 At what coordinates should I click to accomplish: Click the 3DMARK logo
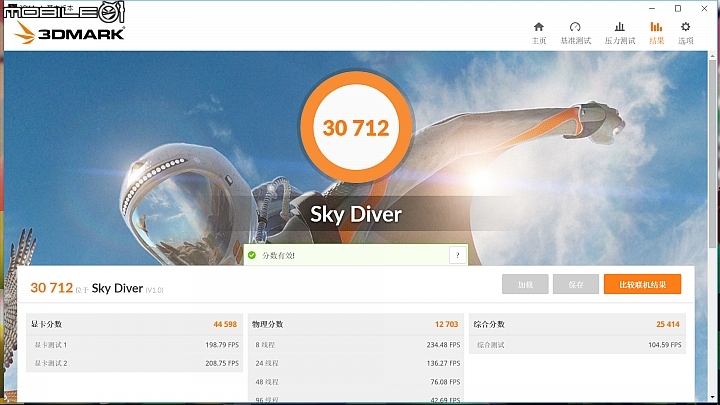tap(69, 33)
